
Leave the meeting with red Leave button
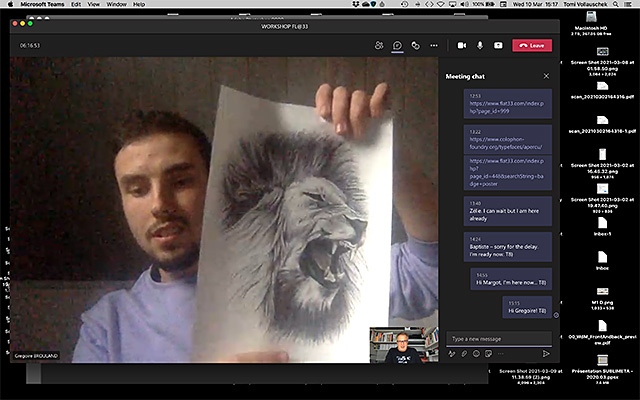pos(532,45)
